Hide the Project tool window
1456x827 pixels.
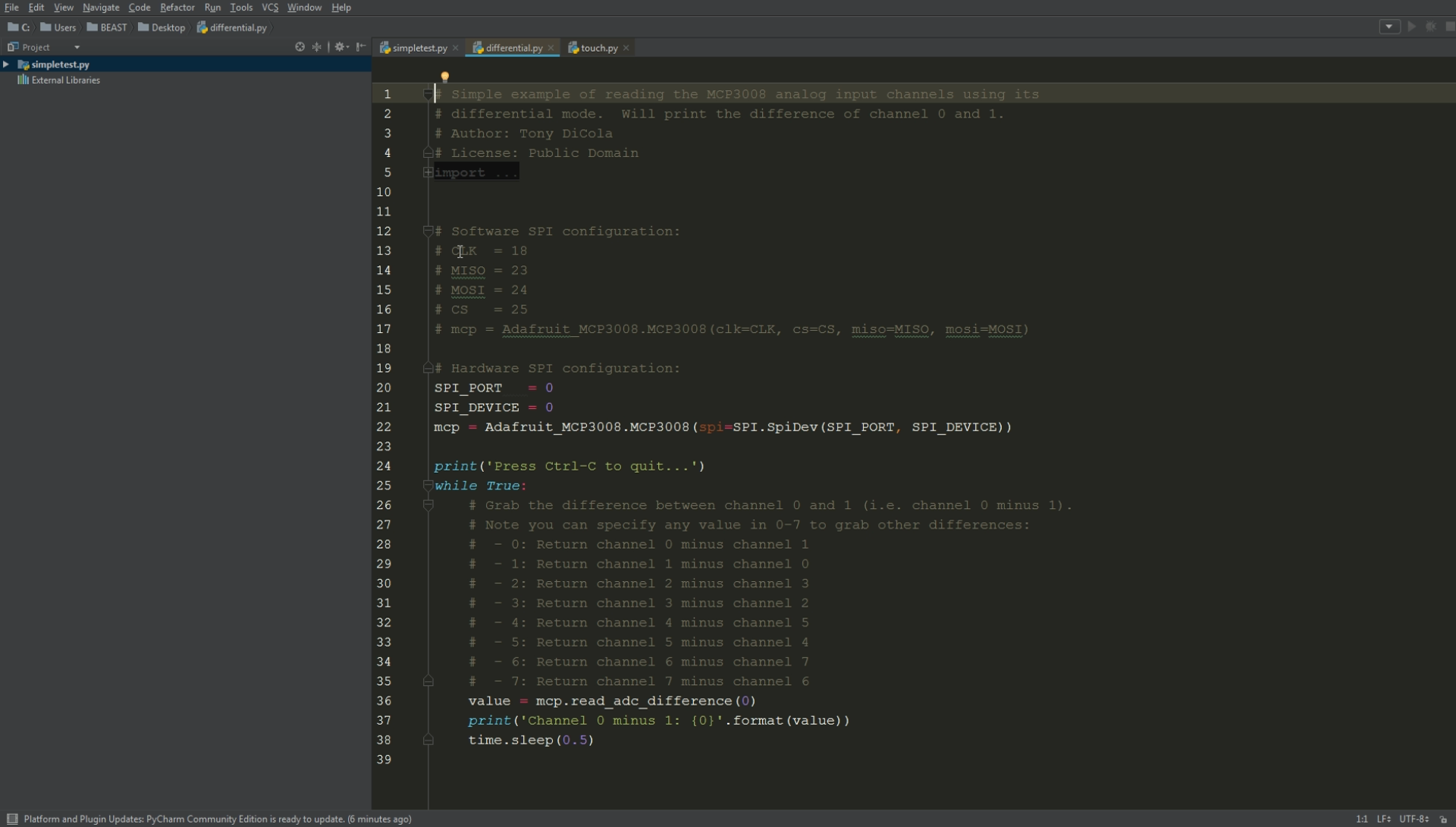[x=361, y=47]
